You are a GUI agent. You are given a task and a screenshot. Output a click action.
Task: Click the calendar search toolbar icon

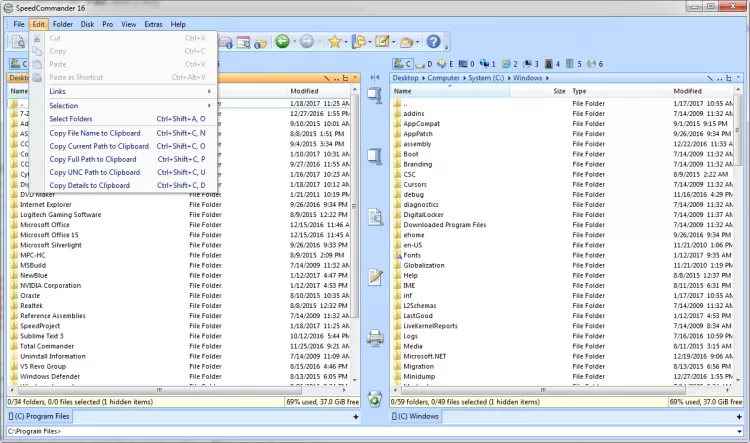pyautogui.click(x=243, y=42)
